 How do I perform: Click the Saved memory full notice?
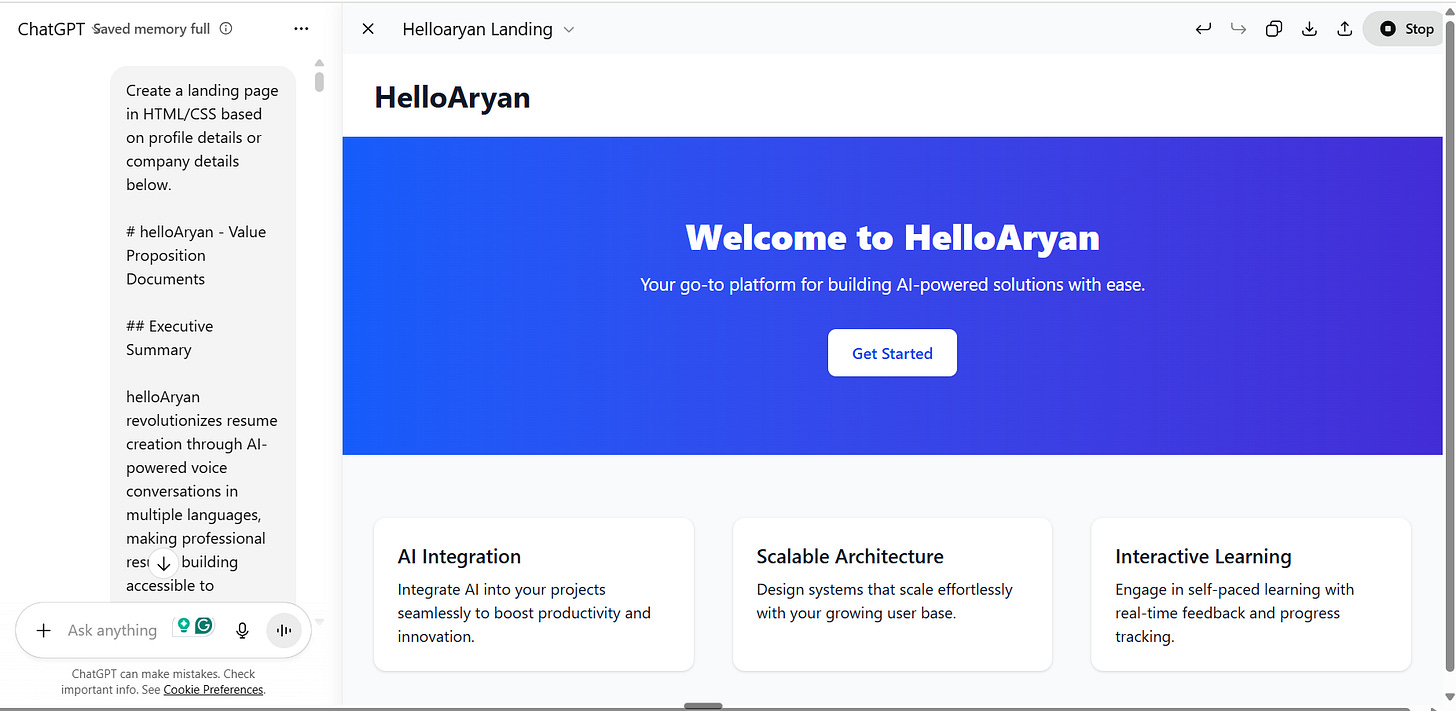point(152,29)
